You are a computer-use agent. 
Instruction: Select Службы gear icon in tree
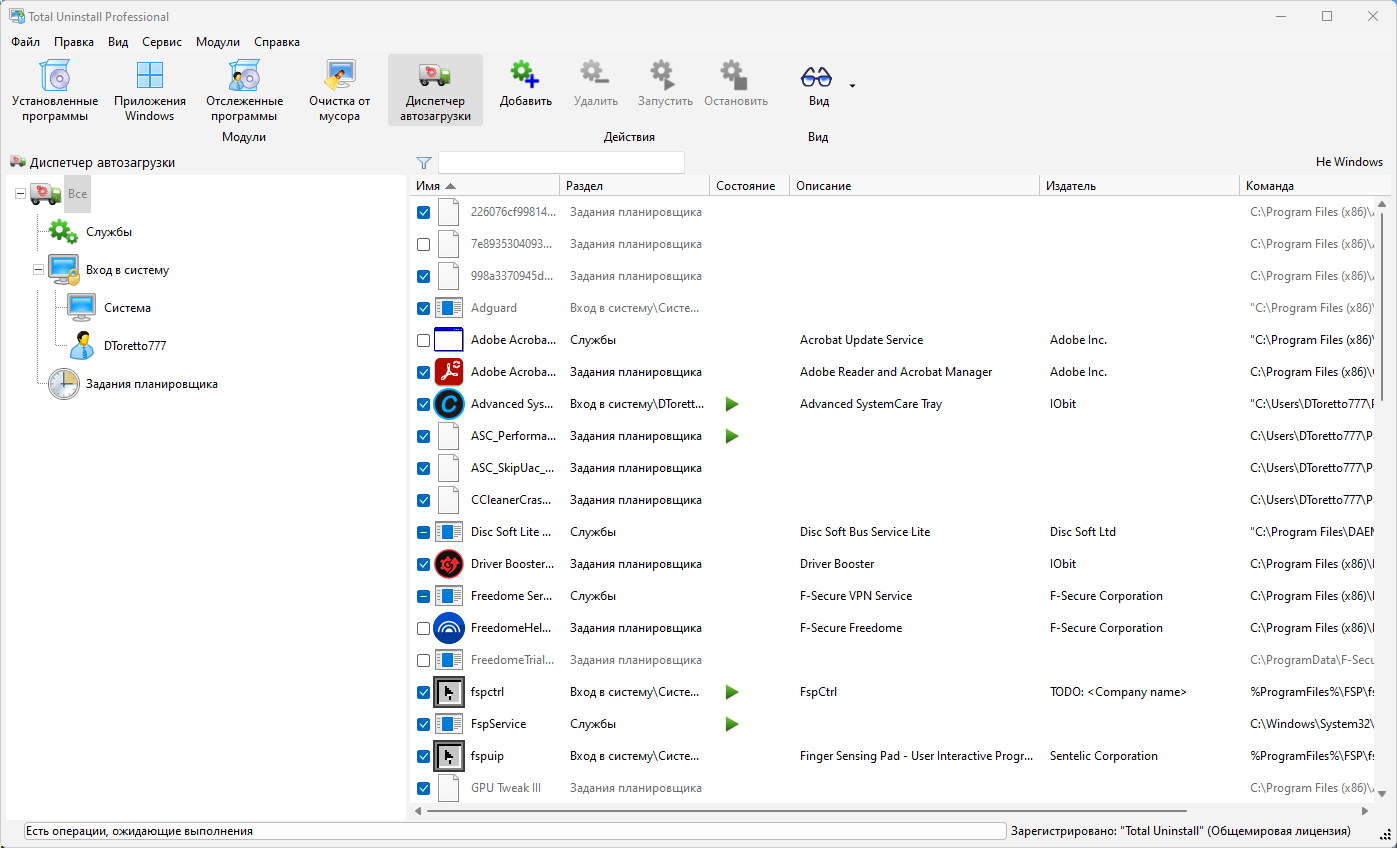[x=63, y=232]
